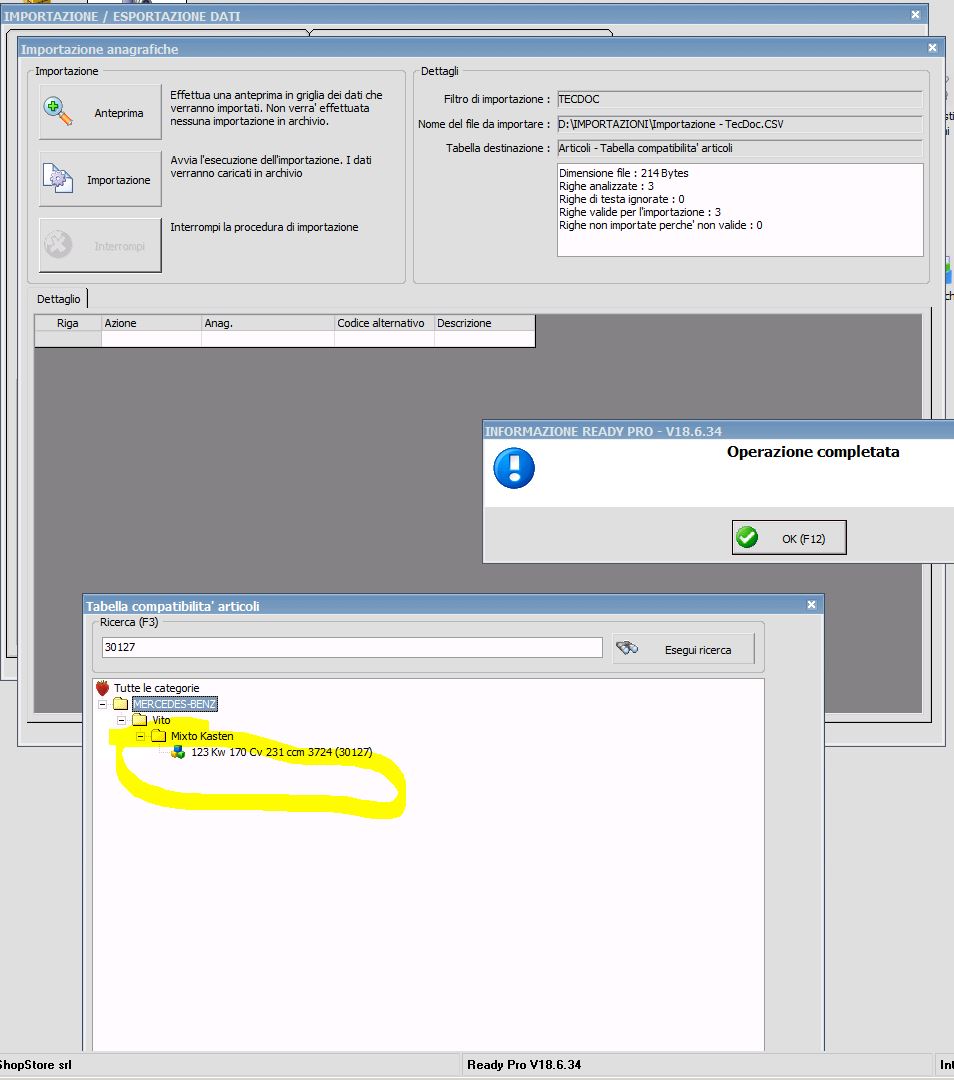Click 'Operazione completata' message text
954x1080 pixels.
813,452
